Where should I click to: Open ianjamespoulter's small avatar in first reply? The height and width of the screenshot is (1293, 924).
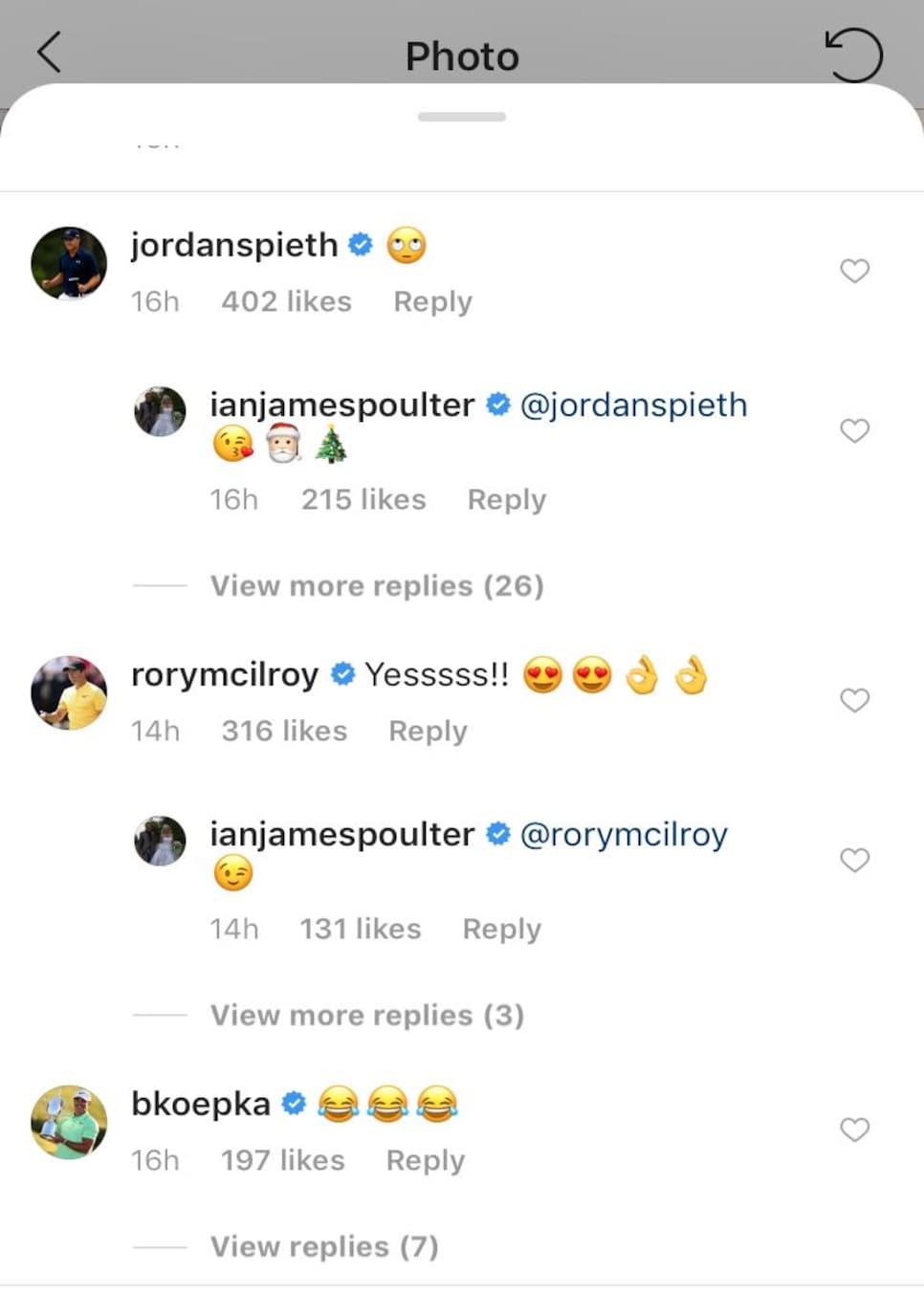coord(160,411)
